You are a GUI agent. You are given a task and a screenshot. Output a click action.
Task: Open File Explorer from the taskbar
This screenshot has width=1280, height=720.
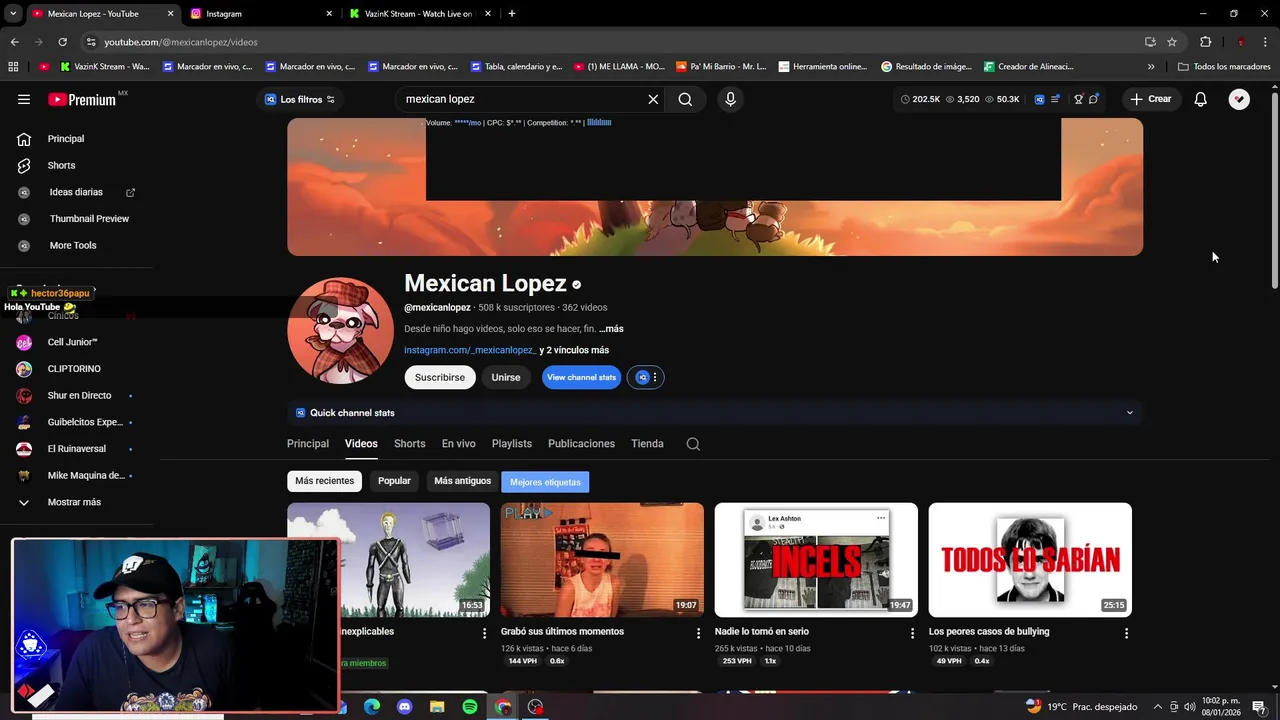[437, 707]
